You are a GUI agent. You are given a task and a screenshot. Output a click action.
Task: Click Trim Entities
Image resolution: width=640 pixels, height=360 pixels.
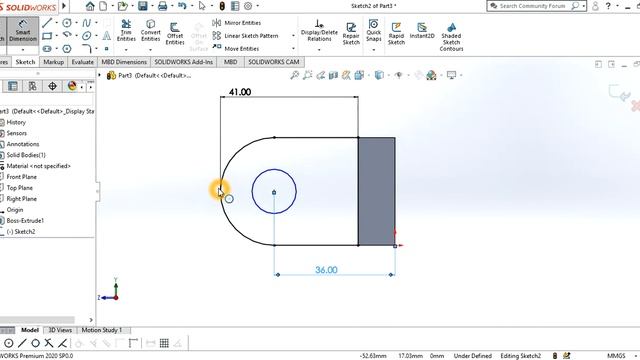pos(126,31)
